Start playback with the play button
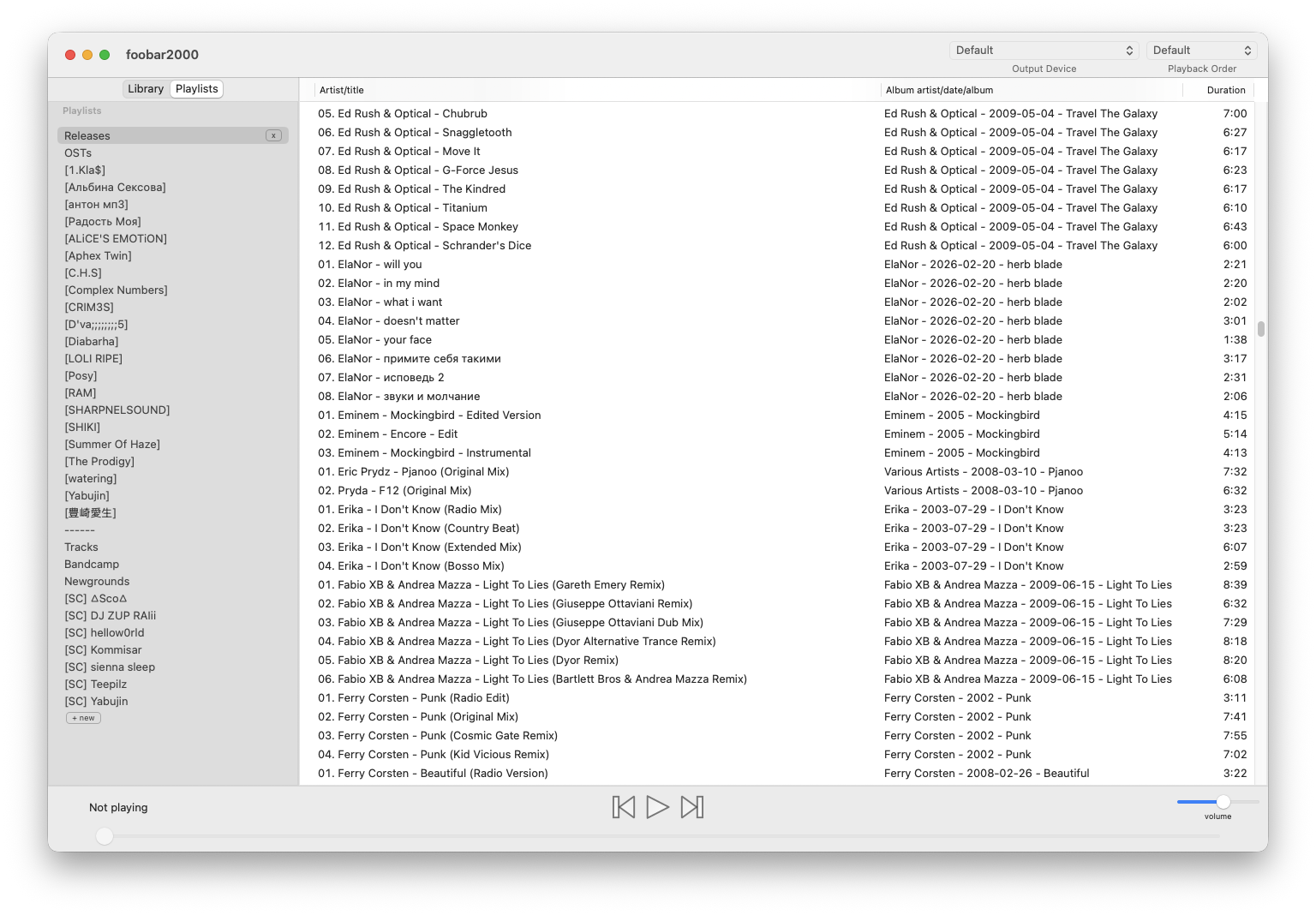Viewport: 1316px width, 915px height. pos(657,807)
